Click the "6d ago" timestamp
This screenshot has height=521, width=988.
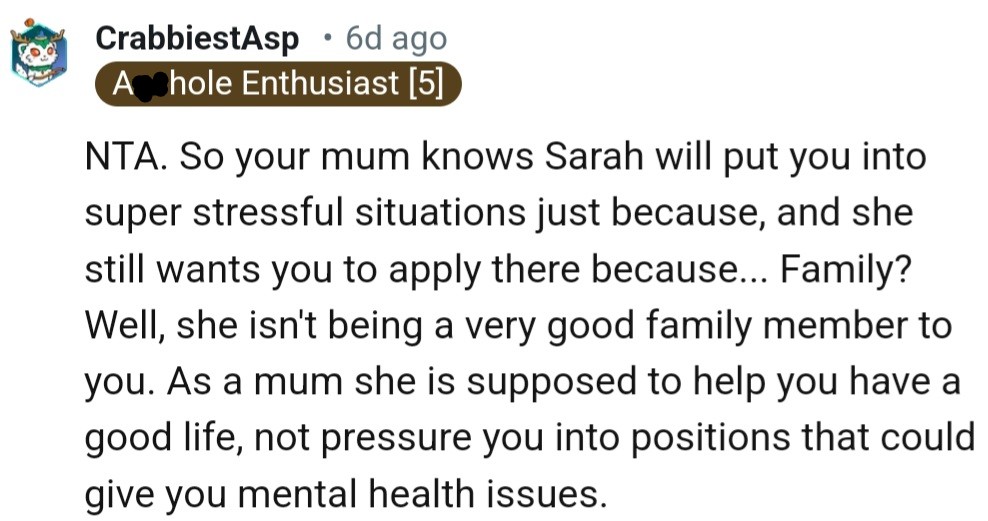395,40
